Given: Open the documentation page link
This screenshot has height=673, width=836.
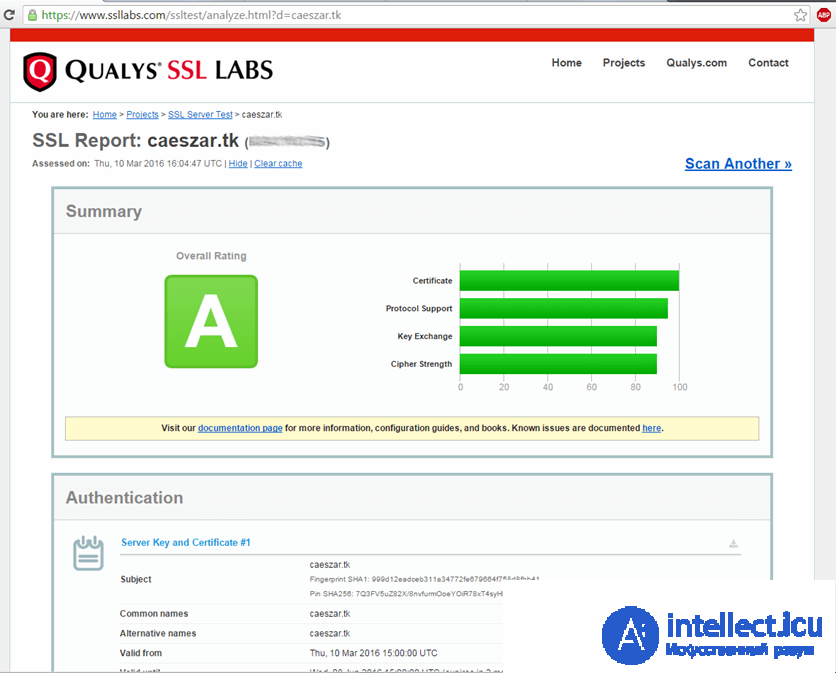Looking at the screenshot, I should pyautogui.click(x=240, y=428).
